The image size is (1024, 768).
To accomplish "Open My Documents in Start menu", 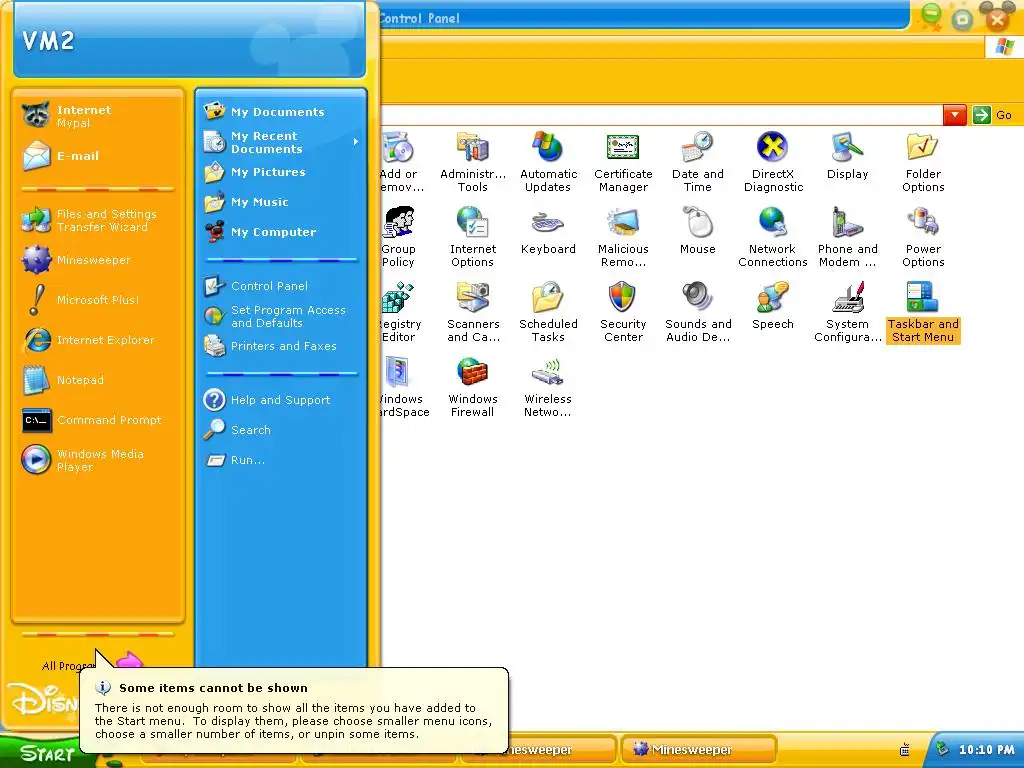I will [x=281, y=112].
